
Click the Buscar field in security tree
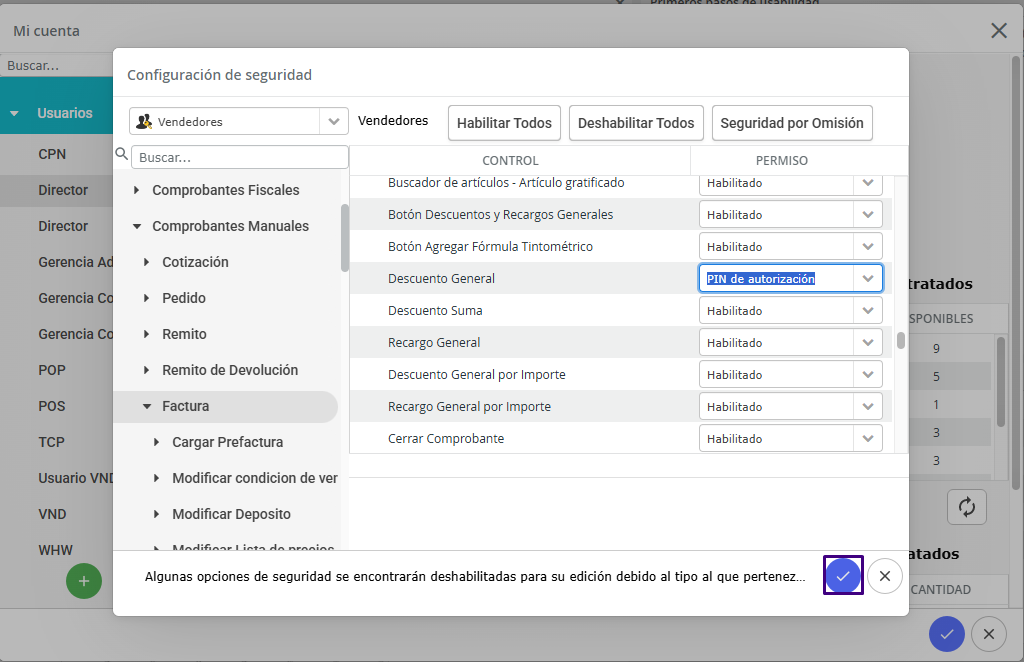[x=240, y=158]
